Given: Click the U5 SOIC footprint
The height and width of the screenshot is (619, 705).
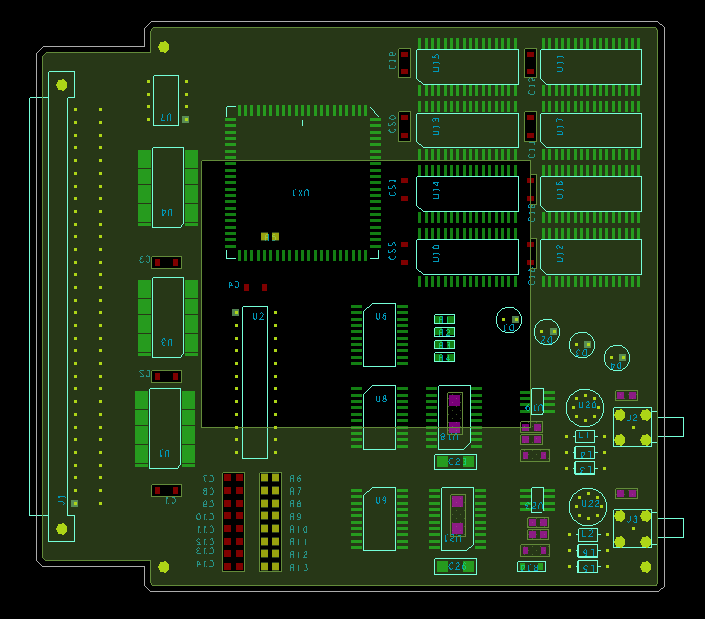Looking at the screenshot, I should click(x=379, y=335).
